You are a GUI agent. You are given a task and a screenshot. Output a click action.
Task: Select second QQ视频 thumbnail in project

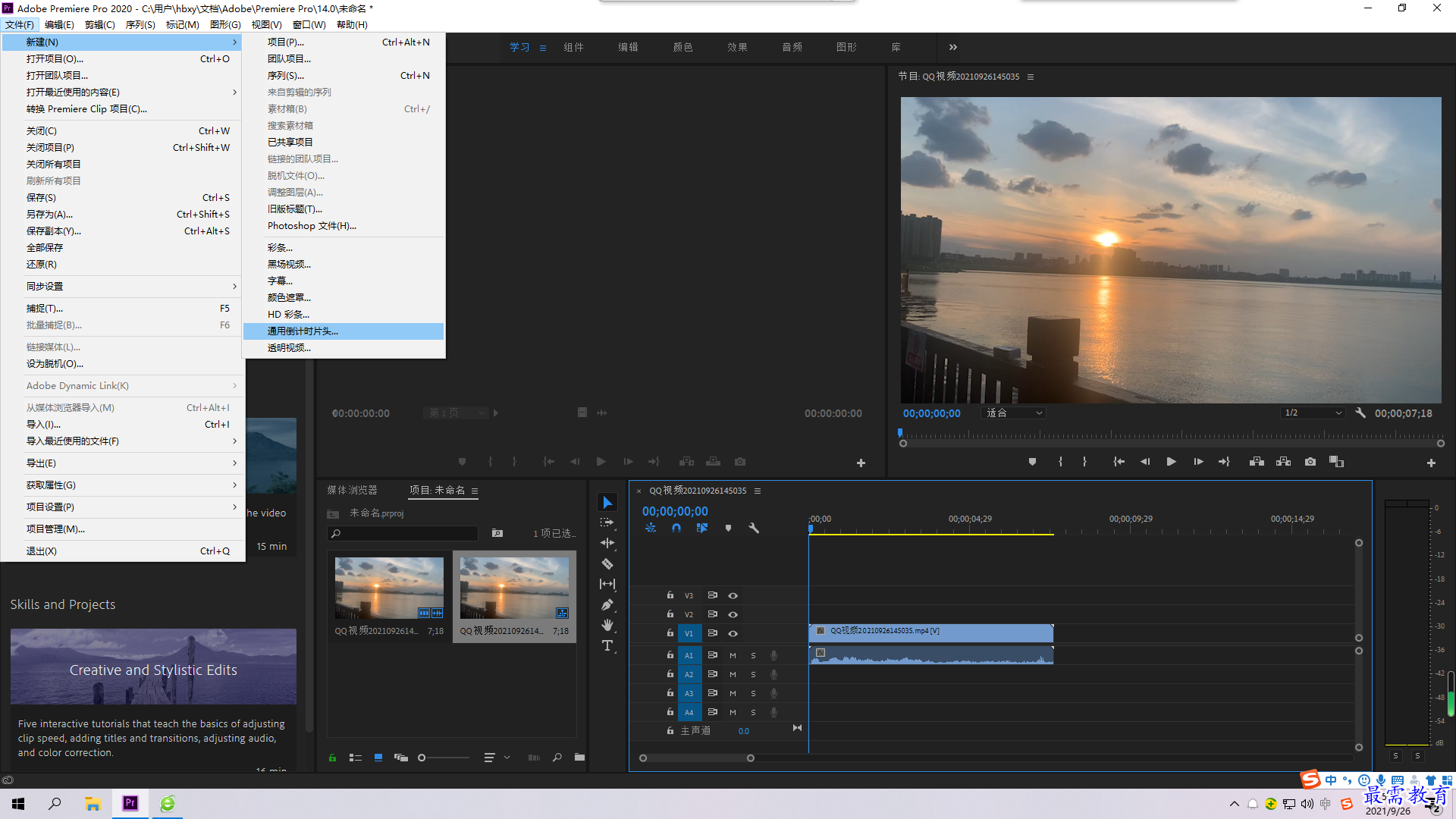(x=514, y=588)
